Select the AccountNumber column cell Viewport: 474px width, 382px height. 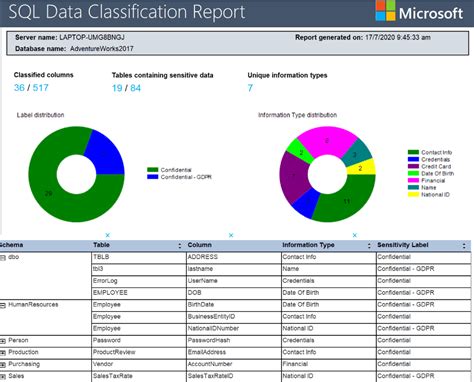pyautogui.click(x=234, y=364)
